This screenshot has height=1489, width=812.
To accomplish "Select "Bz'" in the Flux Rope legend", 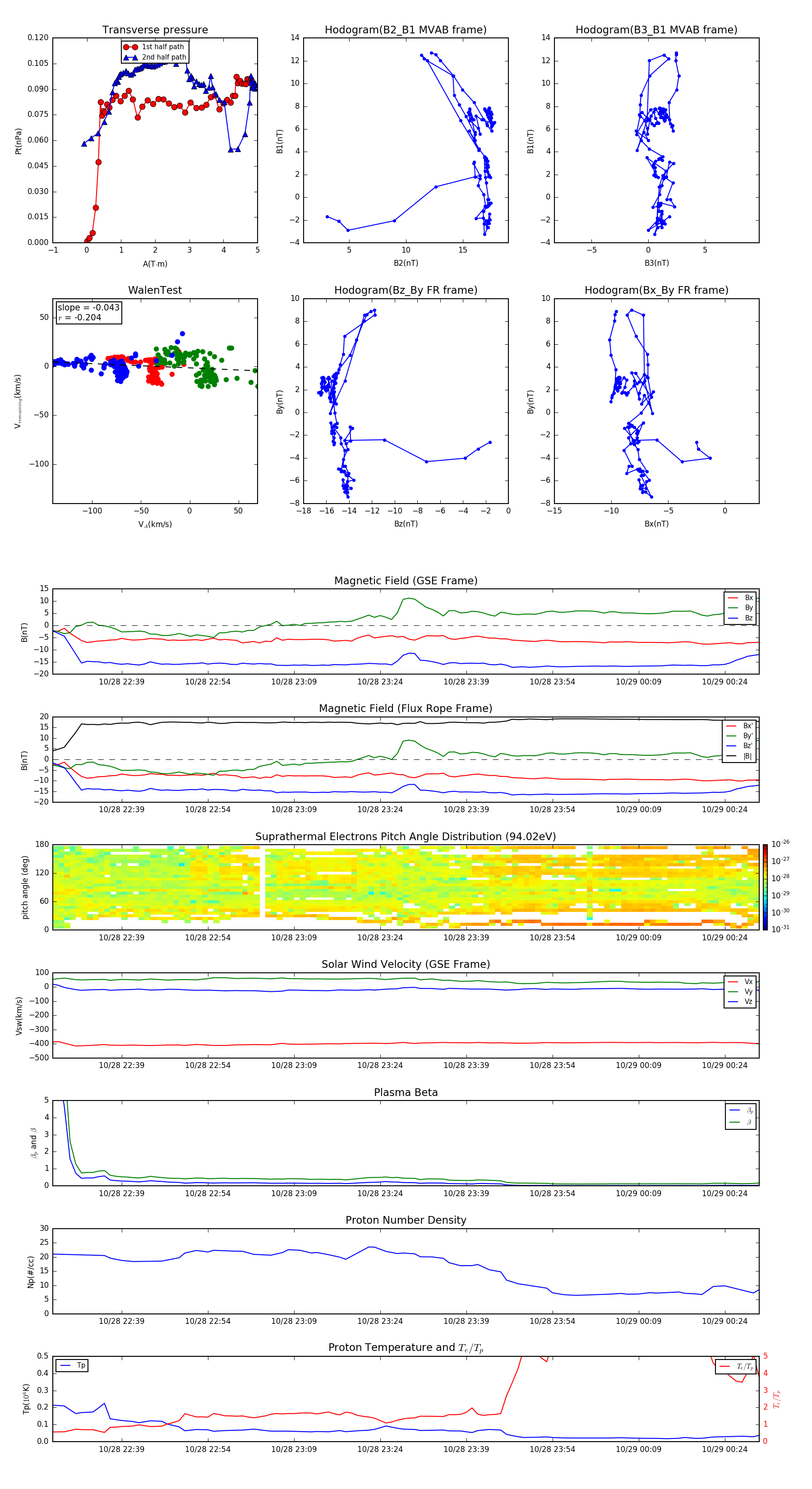I will point(740,746).
